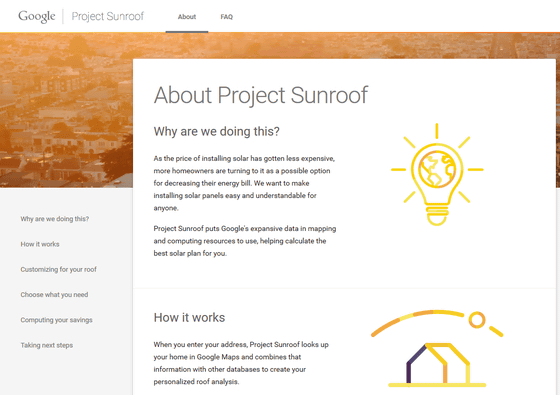
Task: Click the 'How it works' section heading
Action: (x=189, y=318)
